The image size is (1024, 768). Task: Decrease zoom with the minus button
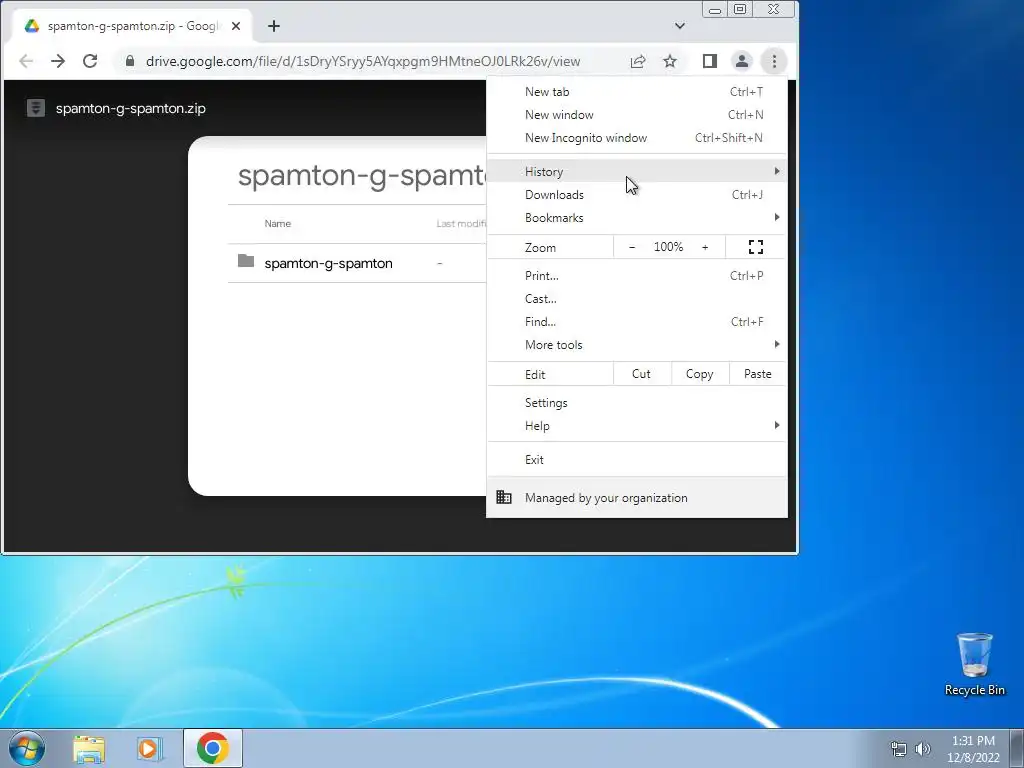(632, 247)
